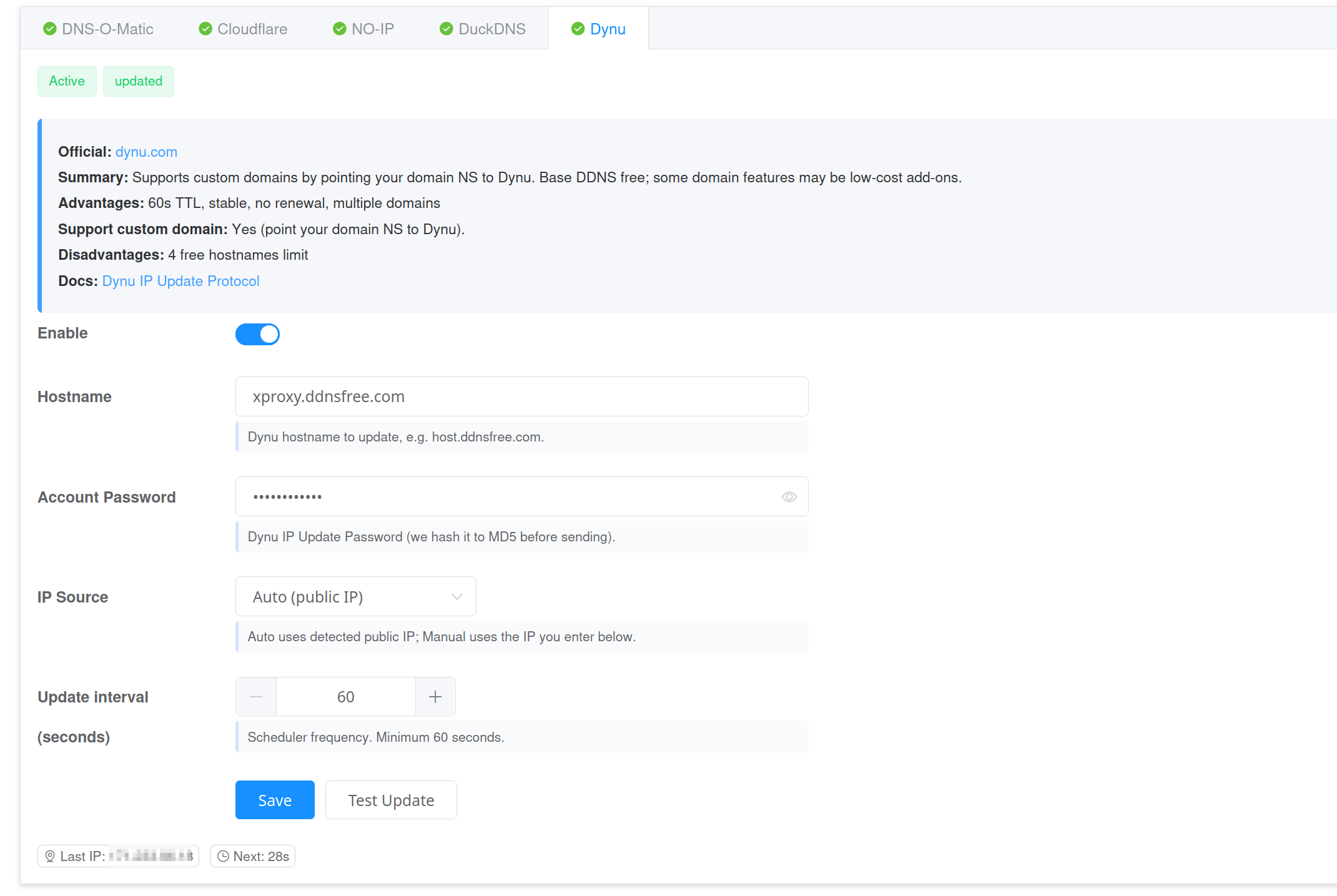Show password using the eye icon
1337x896 pixels.
[x=789, y=497]
